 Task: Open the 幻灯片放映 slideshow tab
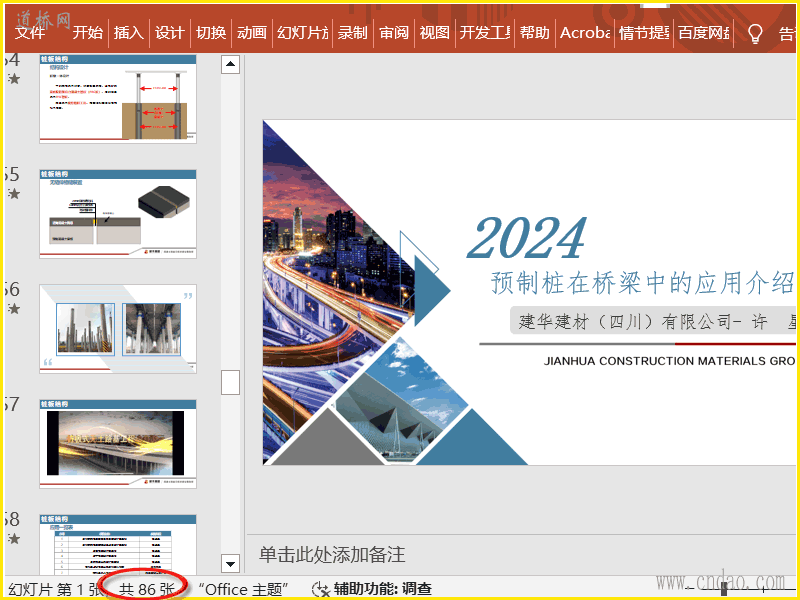coord(303,33)
